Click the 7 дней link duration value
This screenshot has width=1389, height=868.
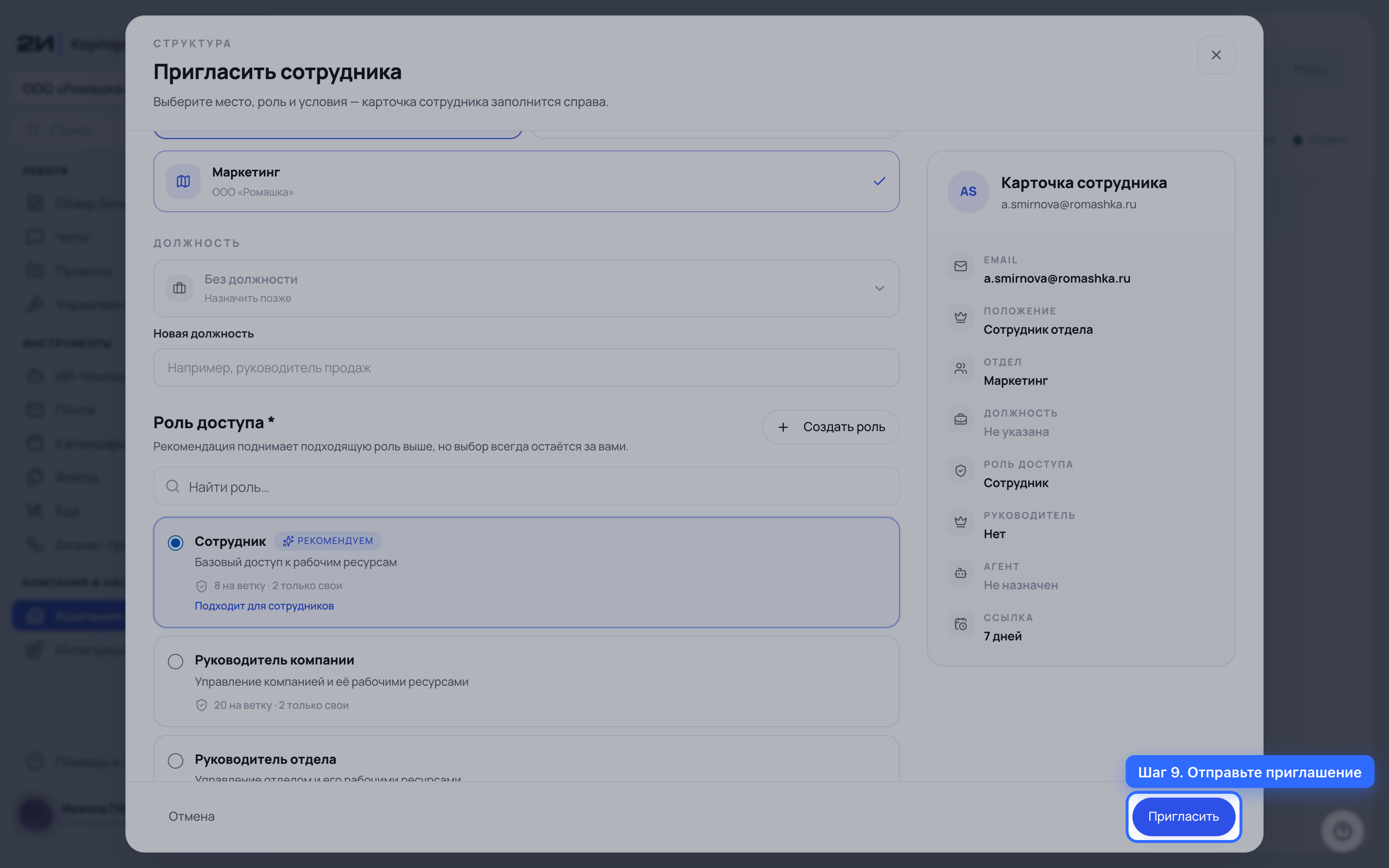click(x=1002, y=636)
